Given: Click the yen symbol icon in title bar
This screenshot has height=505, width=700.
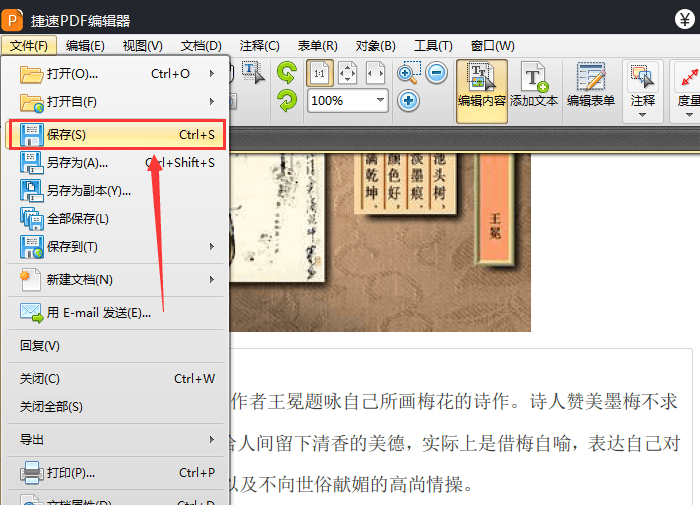Looking at the screenshot, I should [x=684, y=19].
